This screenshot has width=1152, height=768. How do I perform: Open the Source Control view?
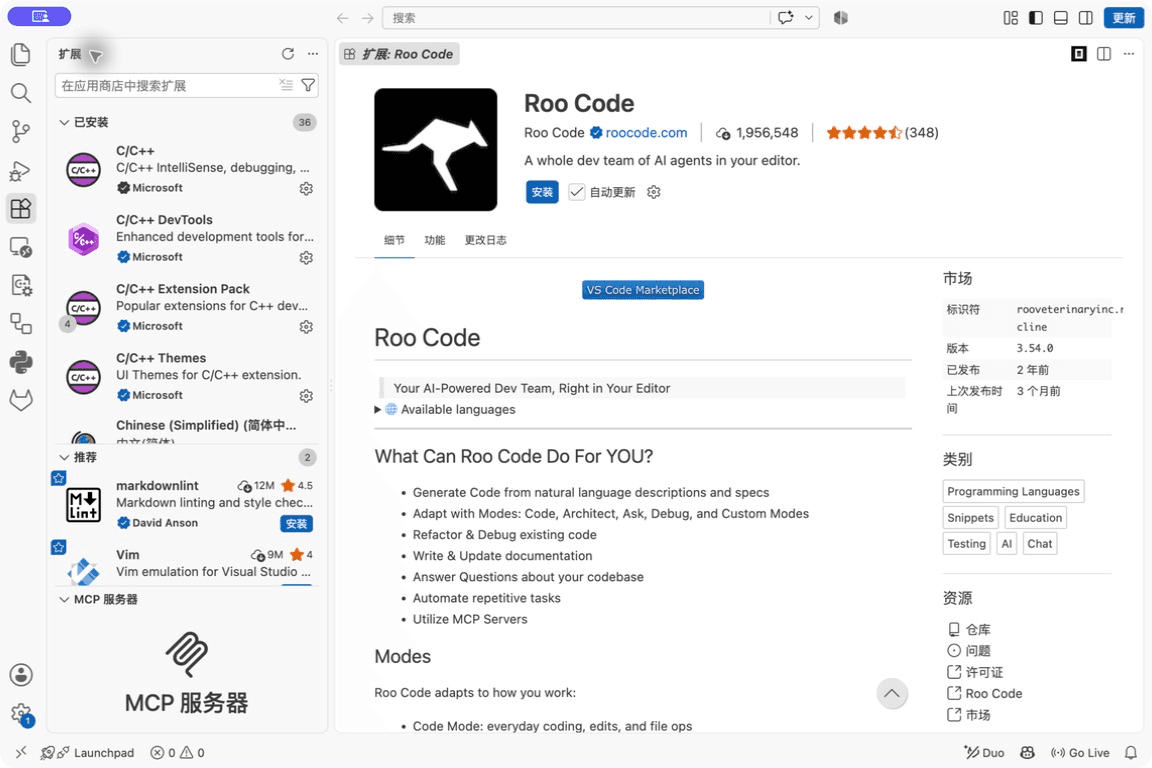pos(21,132)
